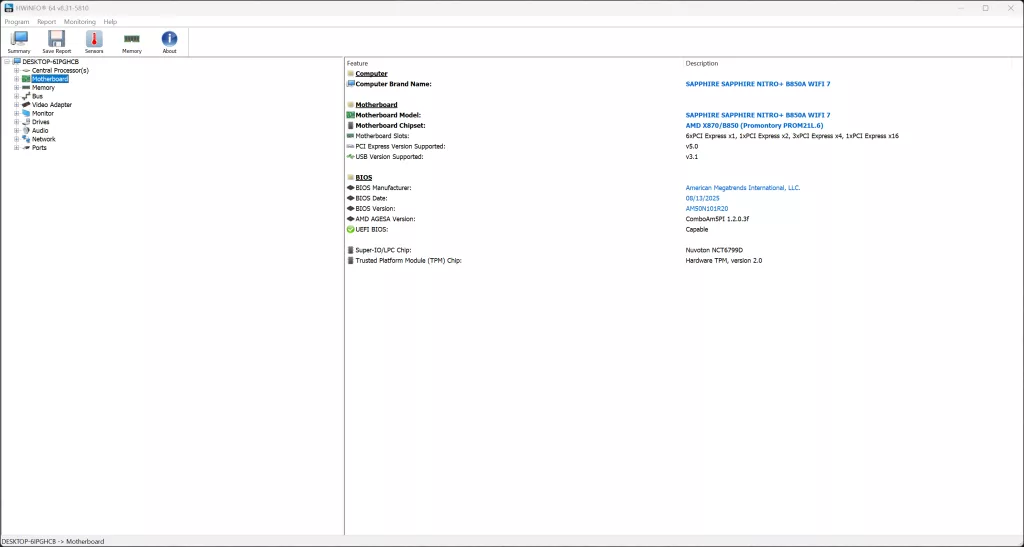
Task: Open the Help menu
Action: [110, 22]
